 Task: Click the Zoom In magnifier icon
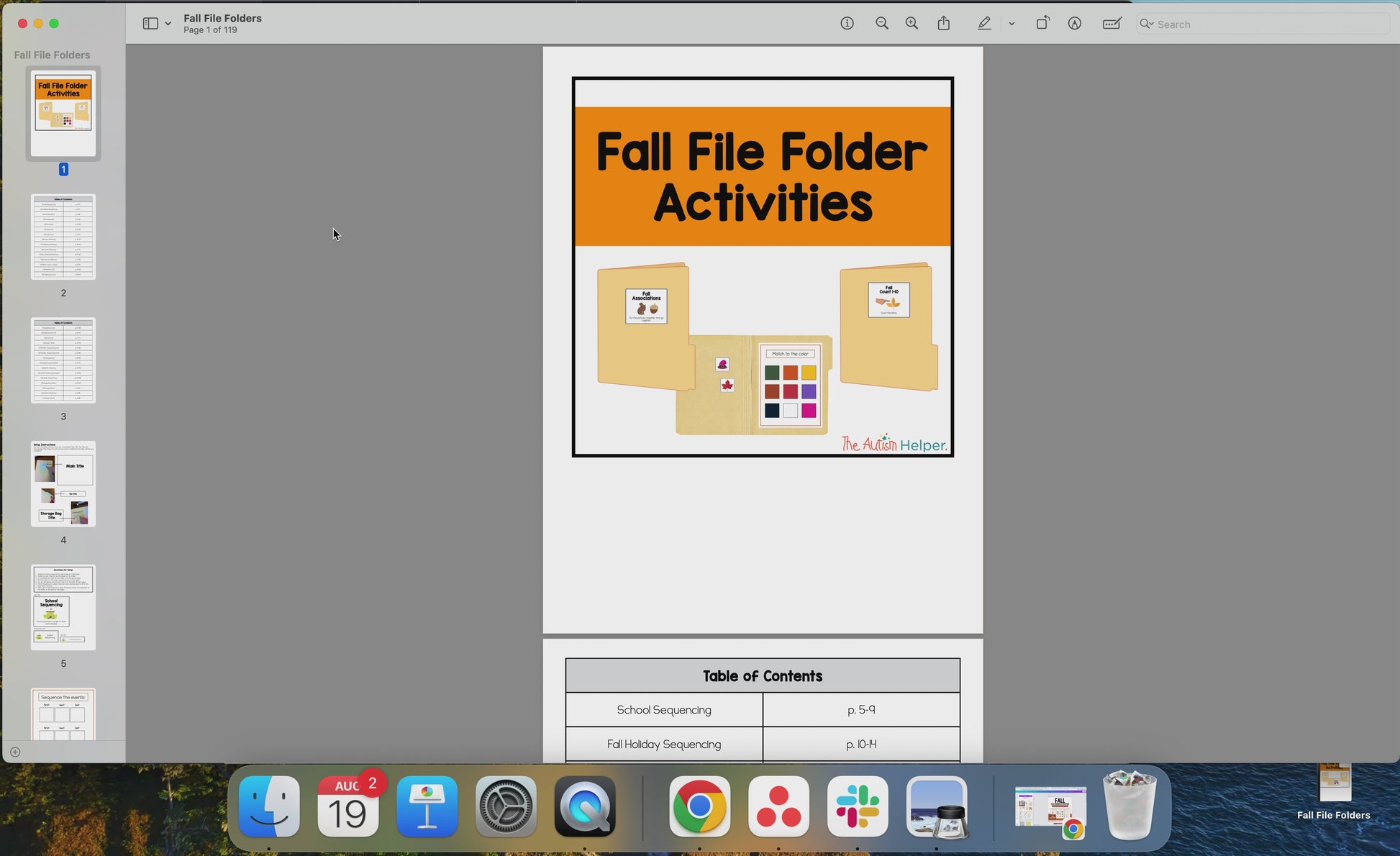[912, 24]
